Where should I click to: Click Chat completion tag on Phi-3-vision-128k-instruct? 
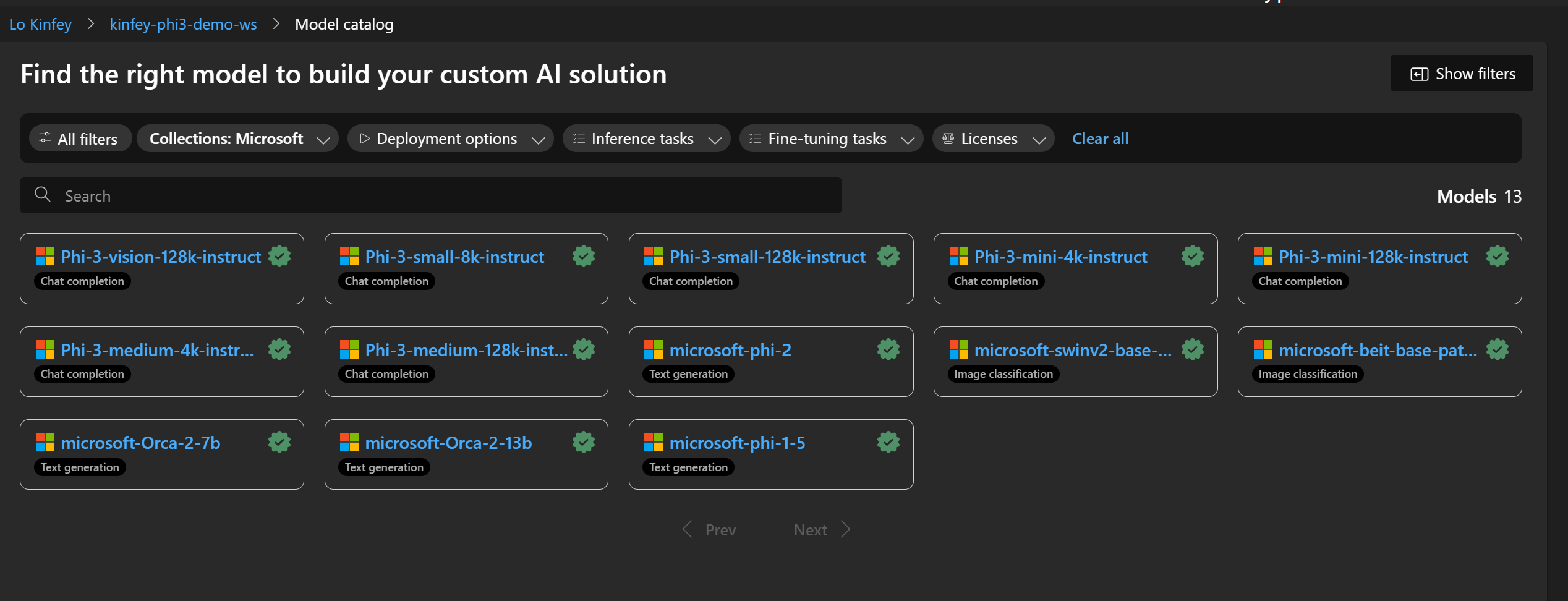(x=82, y=281)
